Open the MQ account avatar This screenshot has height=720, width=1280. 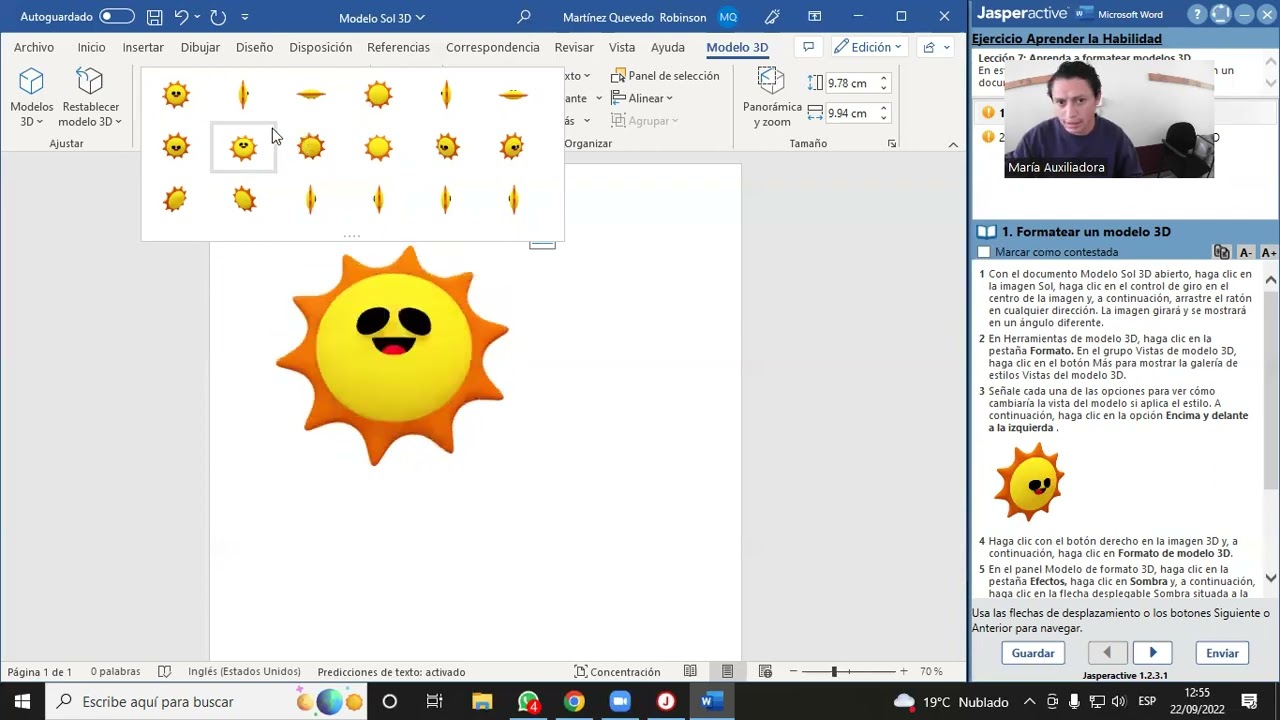coord(728,17)
